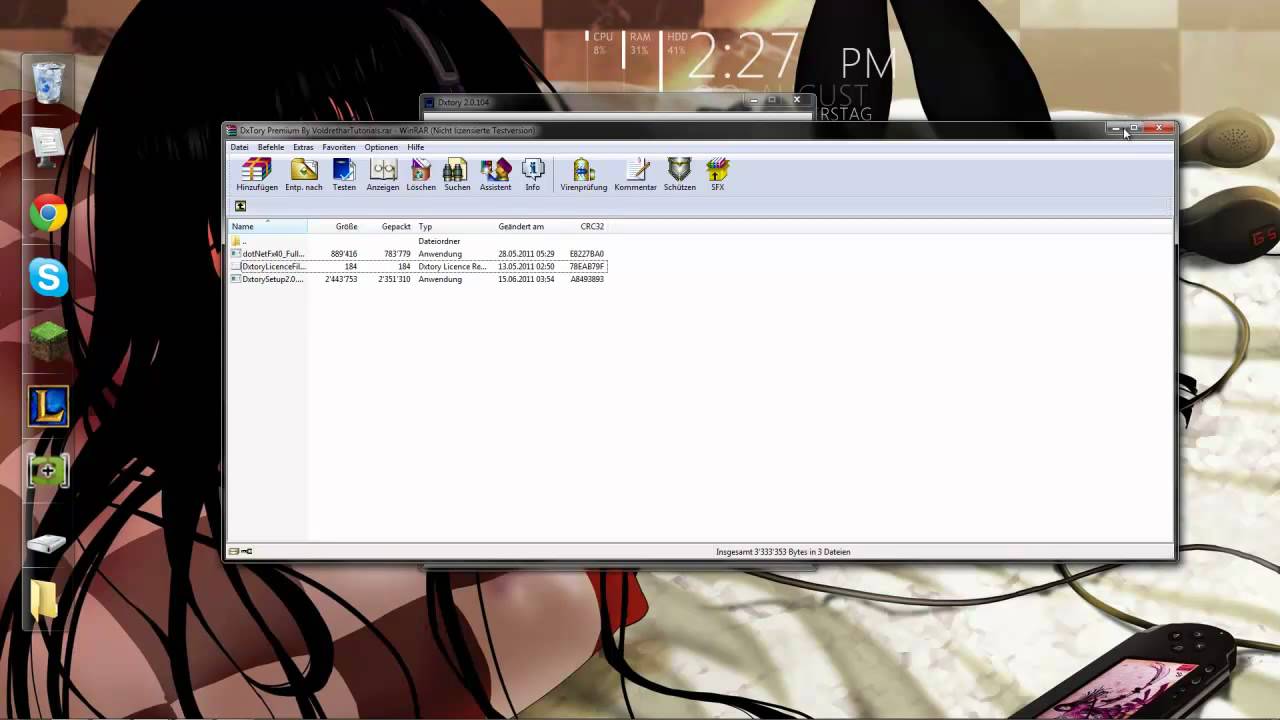This screenshot has height=720, width=1280.
Task: Launch Skype from the dock
Action: tap(48, 277)
